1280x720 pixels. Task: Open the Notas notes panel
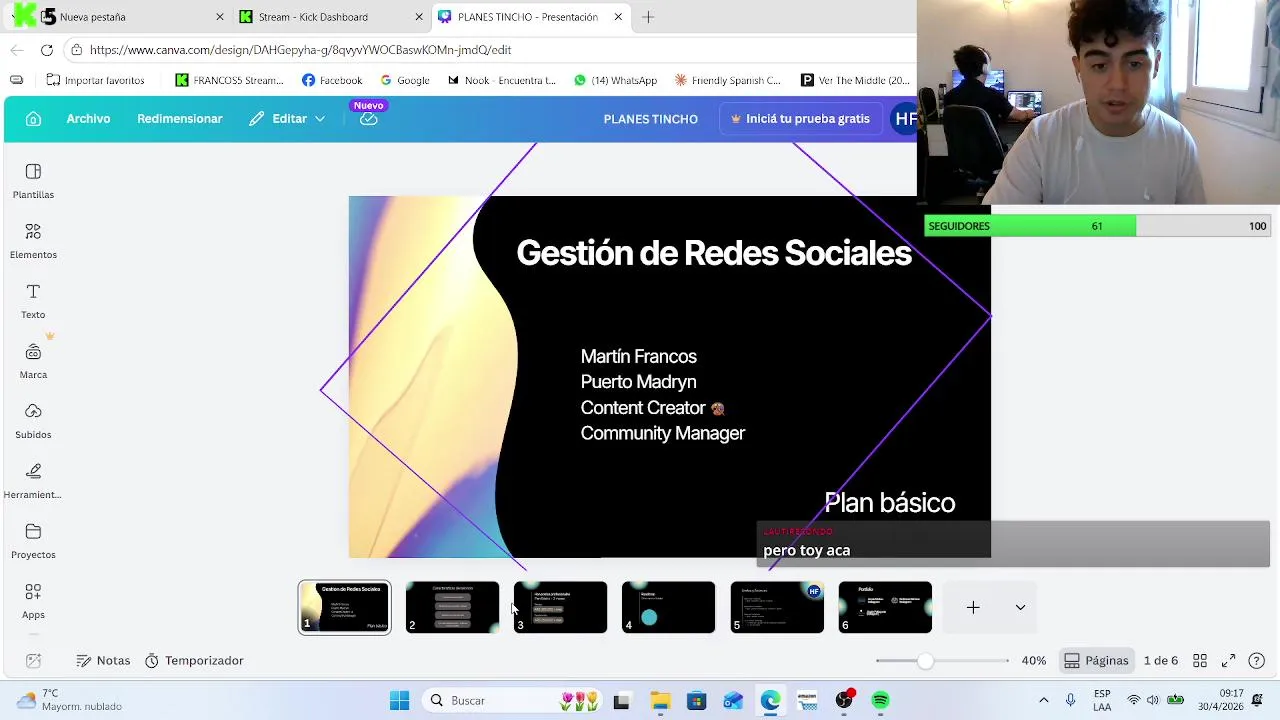click(x=103, y=661)
